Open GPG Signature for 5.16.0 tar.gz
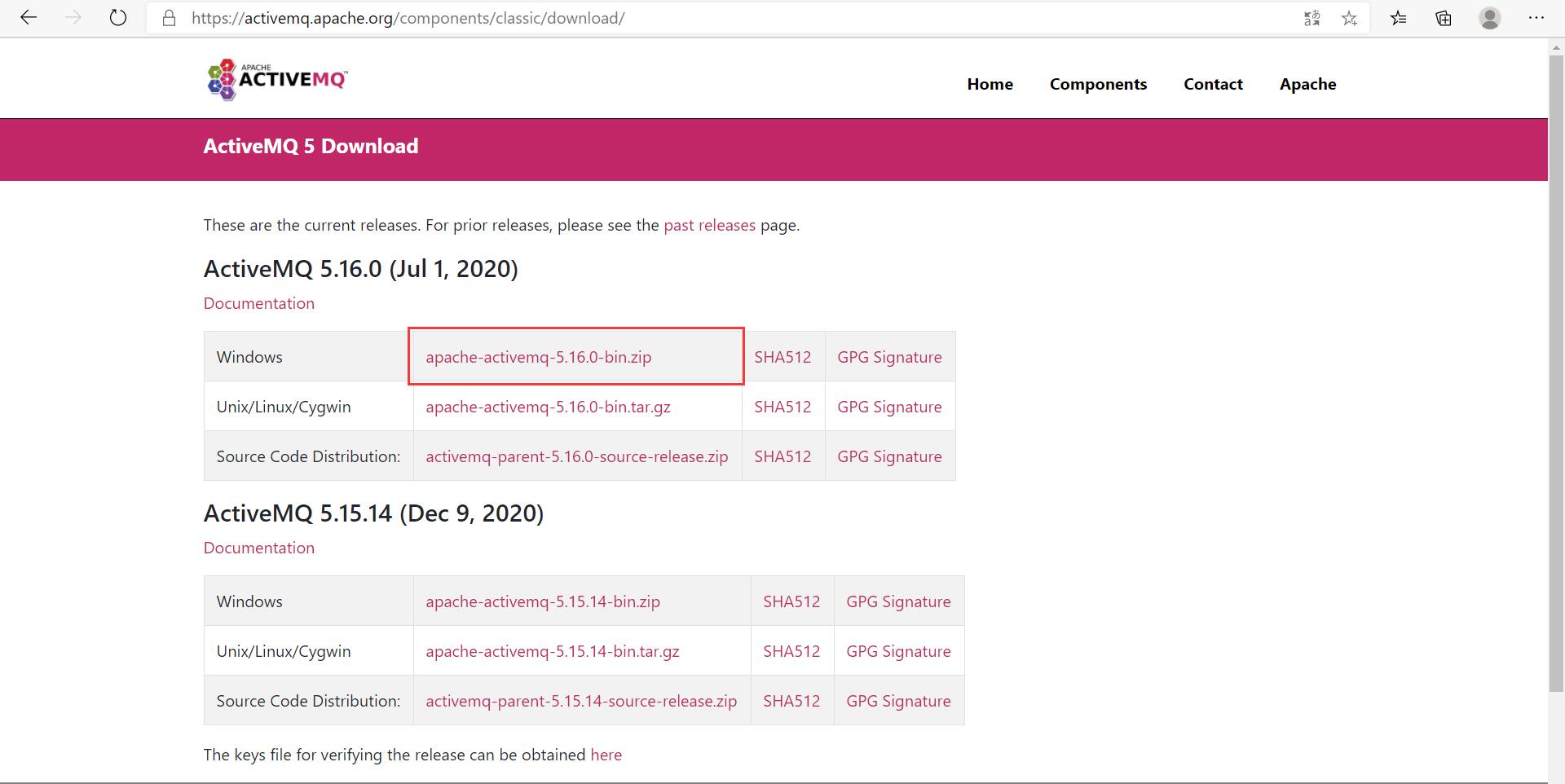The height and width of the screenshot is (784, 1565). [x=889, y=407]
